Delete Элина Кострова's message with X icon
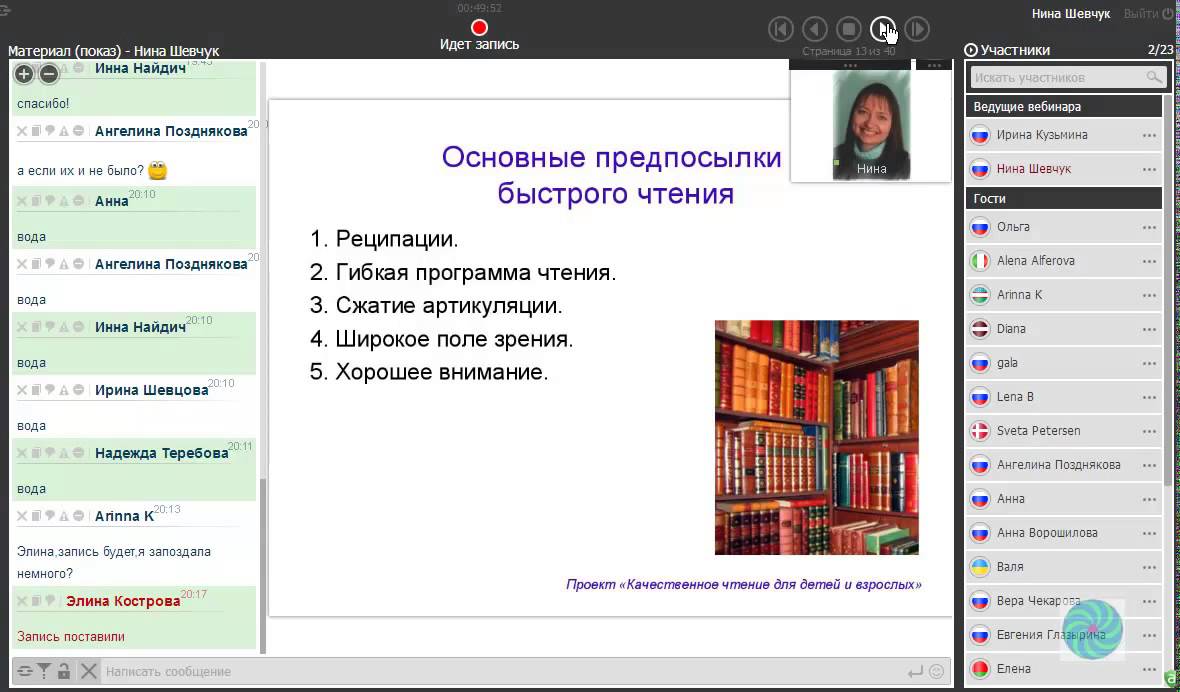Image resolution: width=1180 pixels, height=692 pixels. [22, 600]
